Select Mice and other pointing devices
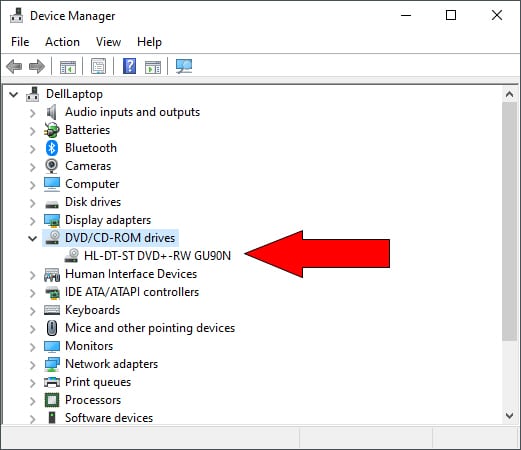The width and height of the screenshot is (521, 450). (x=150, y=328)
